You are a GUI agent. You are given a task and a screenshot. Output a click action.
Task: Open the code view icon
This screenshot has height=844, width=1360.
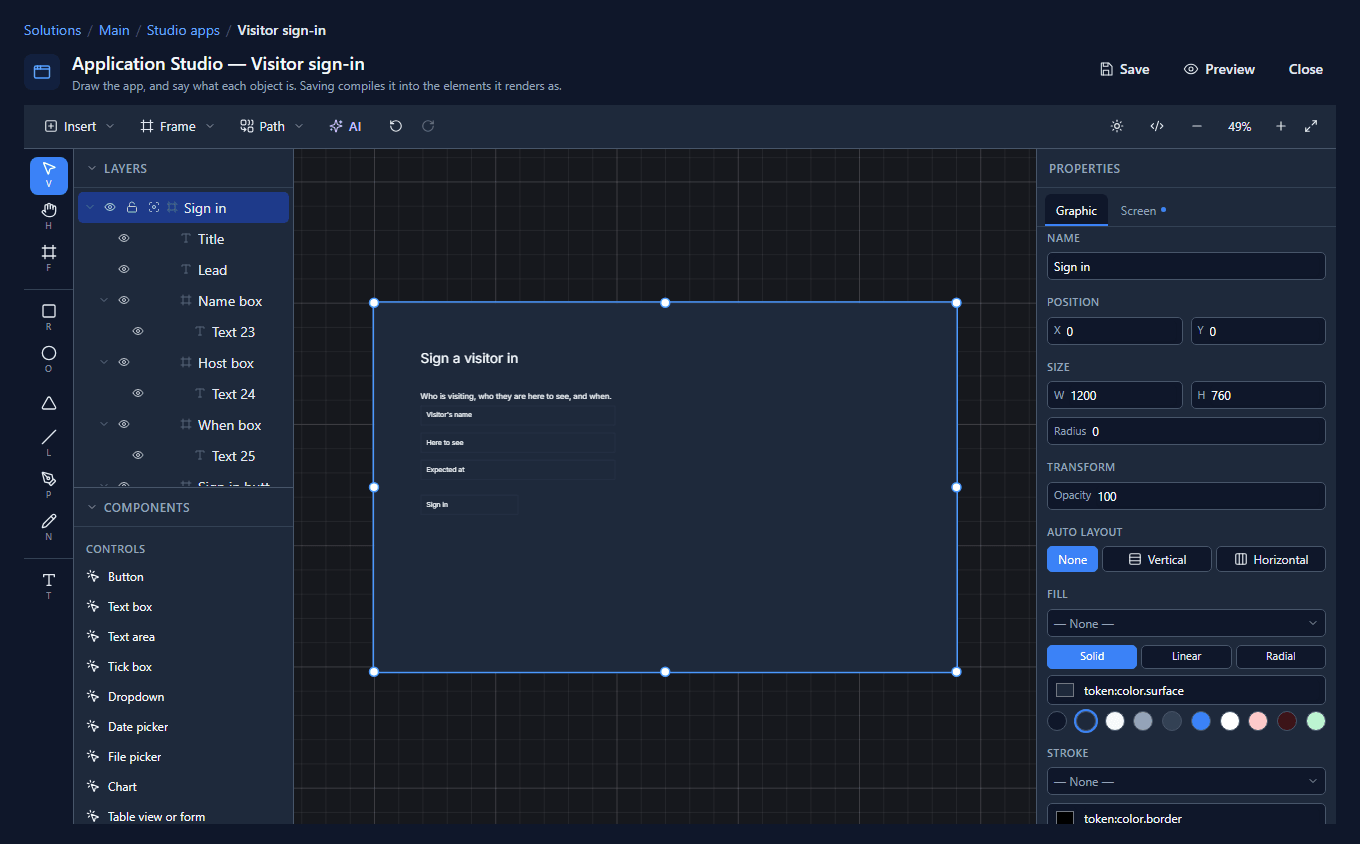click(1157, 126)
